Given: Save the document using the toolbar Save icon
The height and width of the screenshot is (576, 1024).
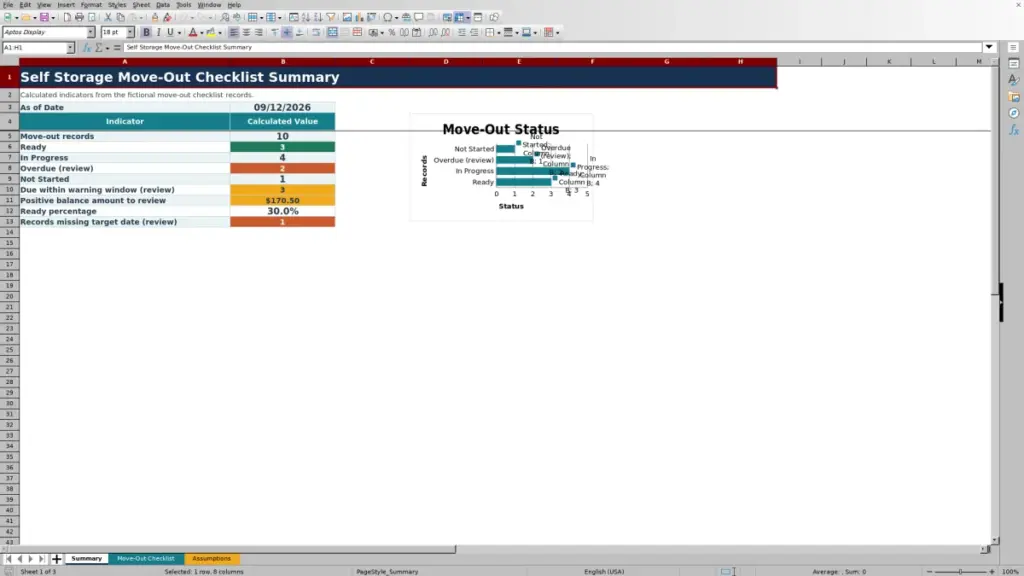Looking at the screenshot, I should pos(44,18).
